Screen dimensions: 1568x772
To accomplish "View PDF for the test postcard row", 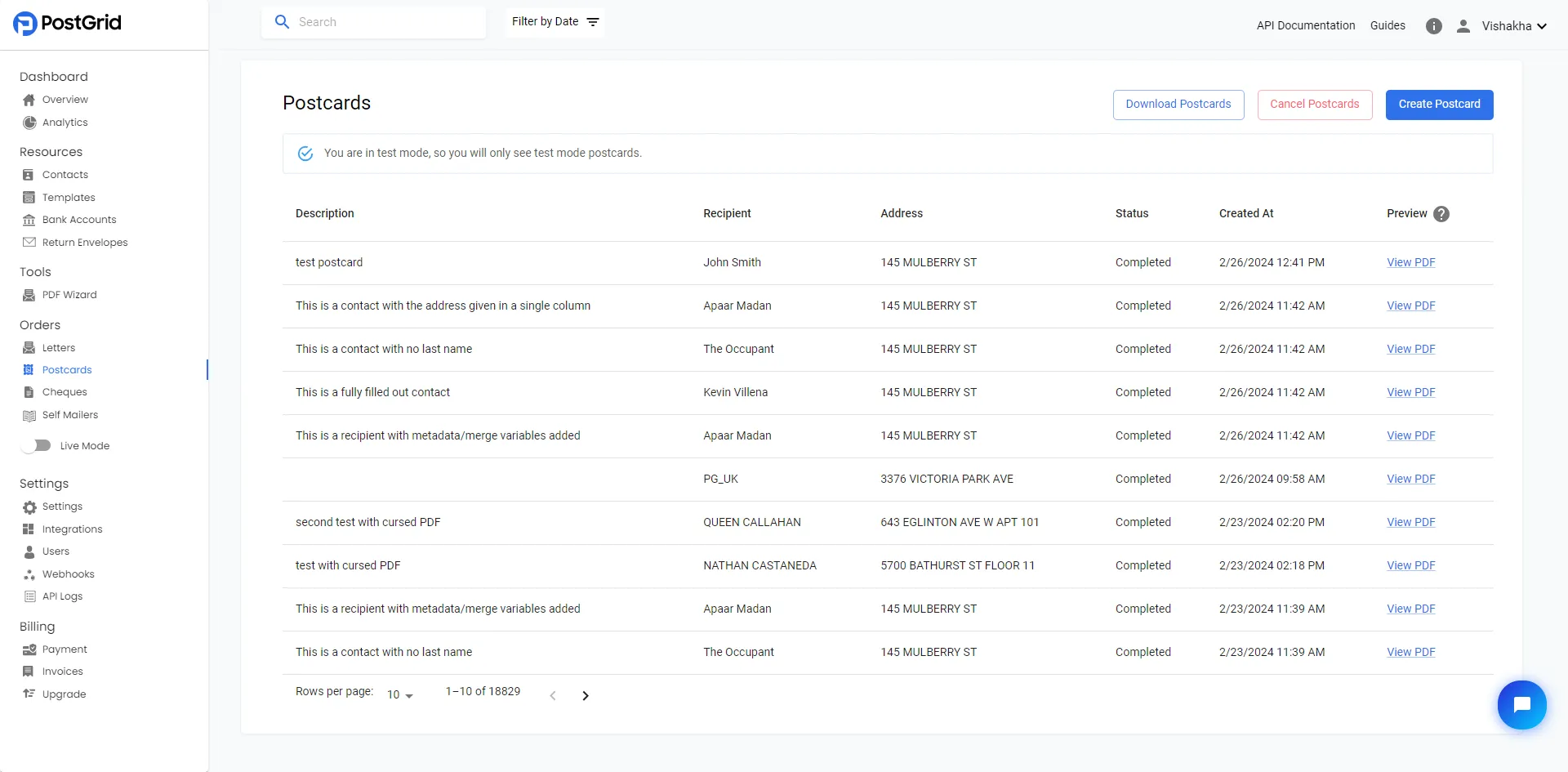I will pos(1410,262).
